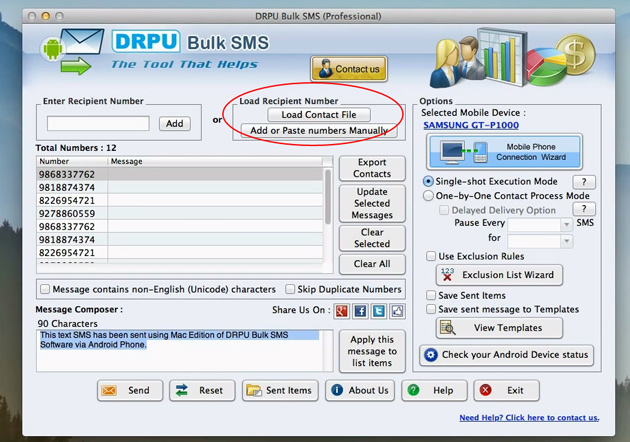The image size is (630, 442).
Task: Open SAMSUNG GT-P1000 device link
Action: [471, 125]
